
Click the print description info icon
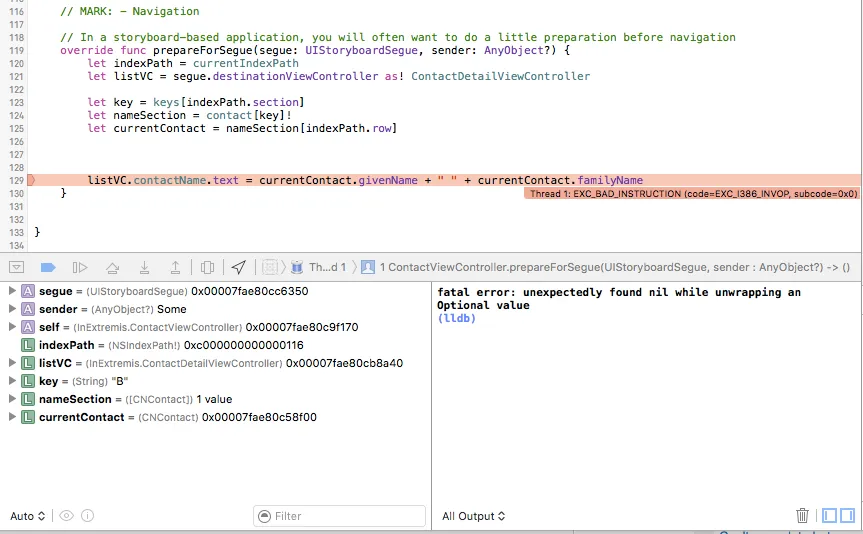click(x=88, y=516)
